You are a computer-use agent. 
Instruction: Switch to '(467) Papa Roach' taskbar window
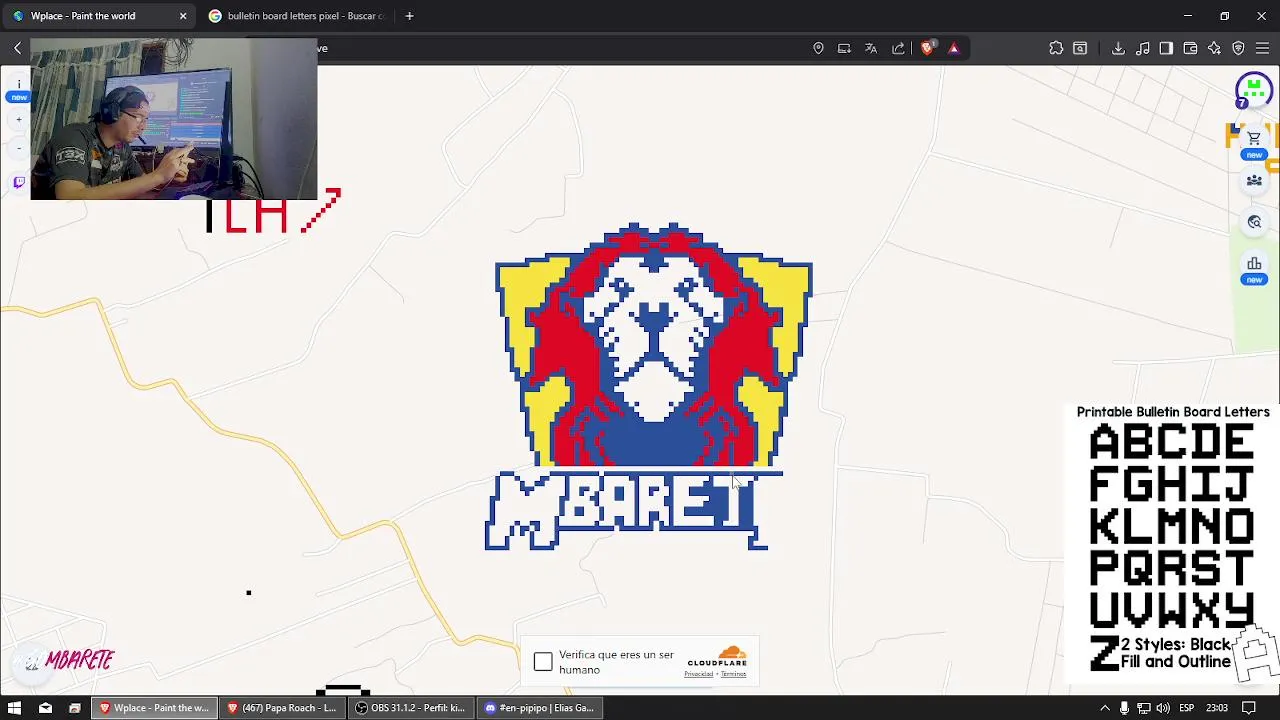pos(283,708)
